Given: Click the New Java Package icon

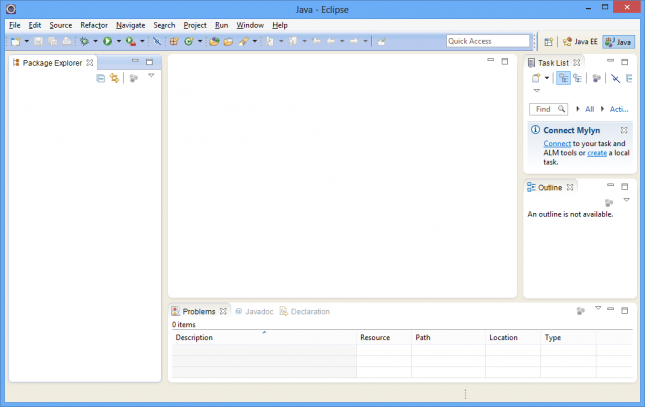Looking at the screenshot, I should (174, 41).
